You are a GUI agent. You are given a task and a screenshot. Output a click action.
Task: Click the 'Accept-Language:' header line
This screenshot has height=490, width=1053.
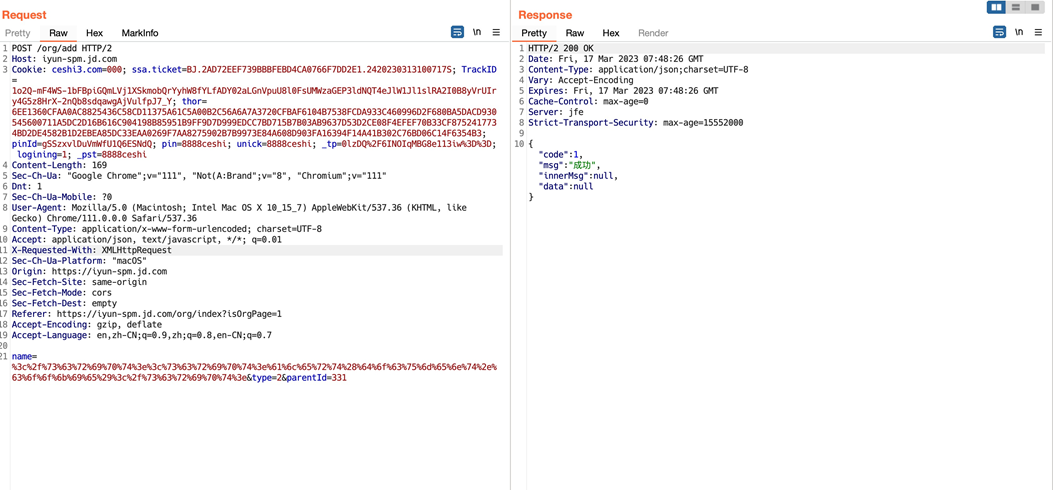point(142,335)
